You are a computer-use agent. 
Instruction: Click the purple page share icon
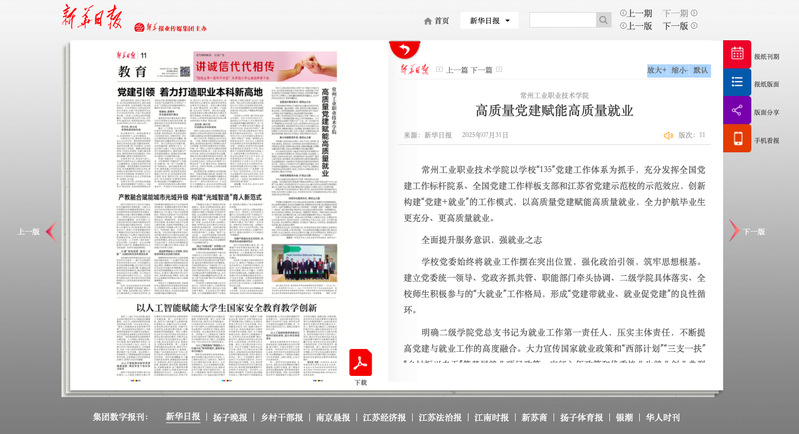tap(737, 111)
